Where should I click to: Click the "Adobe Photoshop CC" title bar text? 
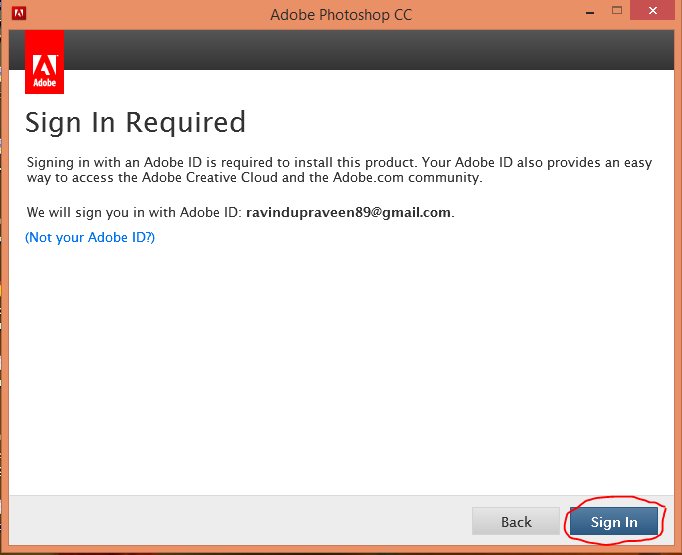click(341, 15)
